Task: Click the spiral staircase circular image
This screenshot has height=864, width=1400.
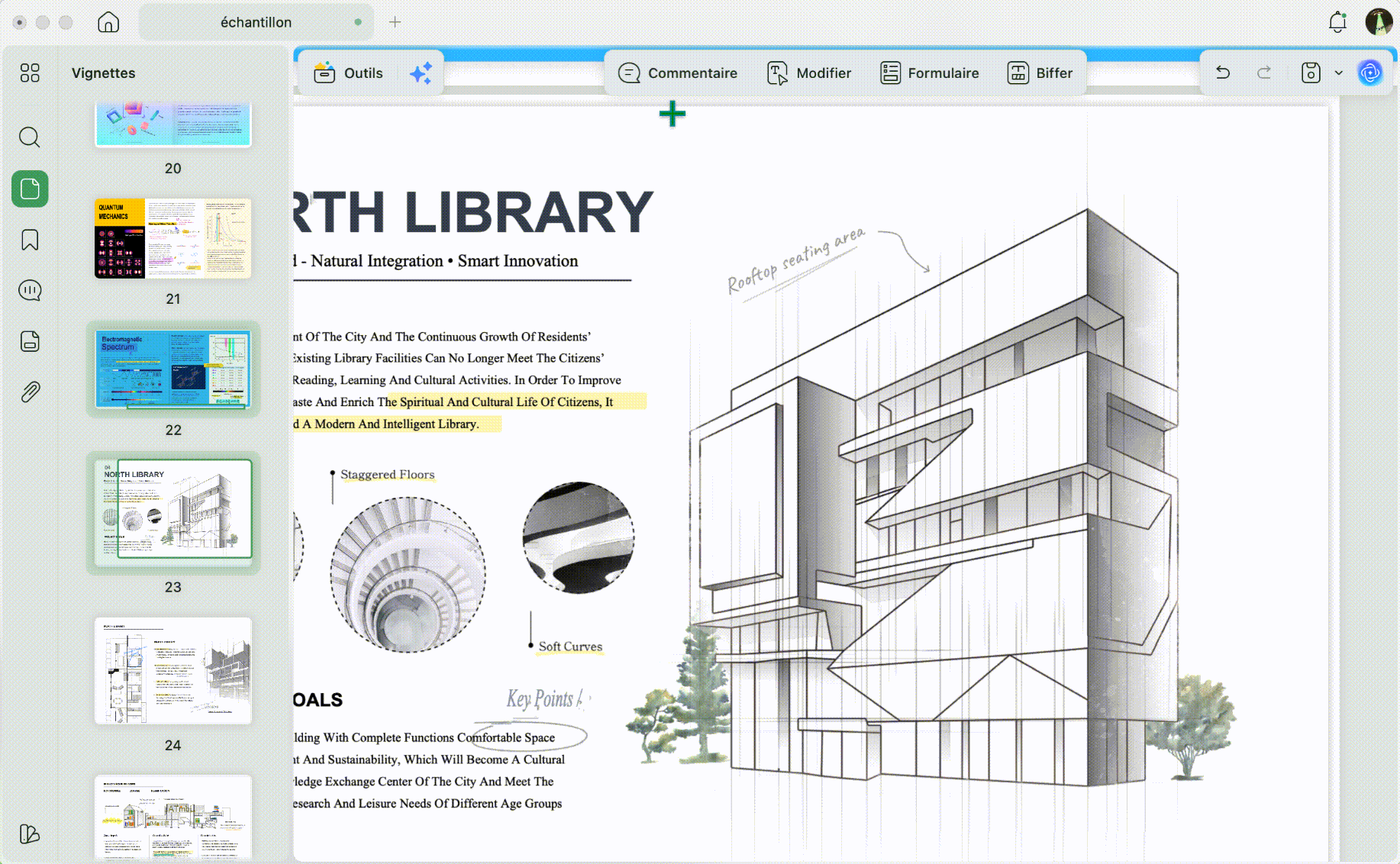Action: point(408,575)
